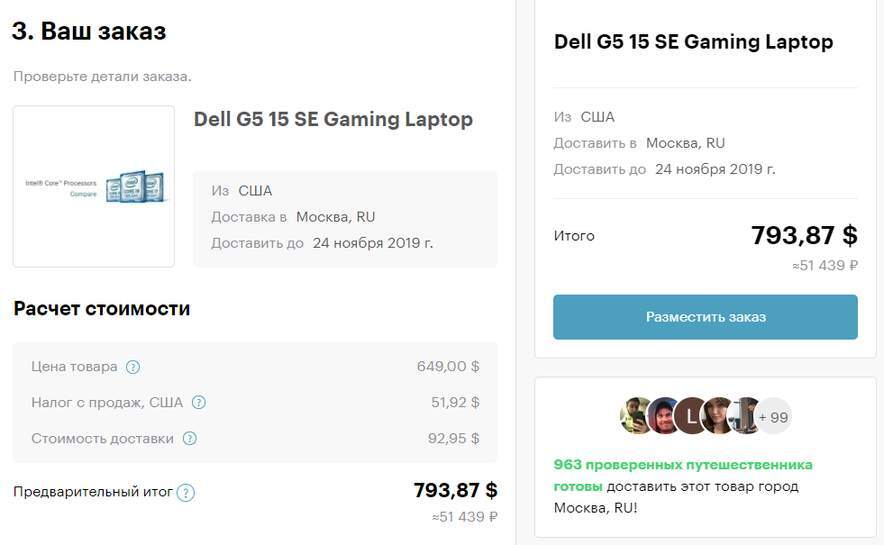Click the item price 649,00 $
The height and width of the screenshot is (545, 884).
pyautogui.click(x=448, y=367)
